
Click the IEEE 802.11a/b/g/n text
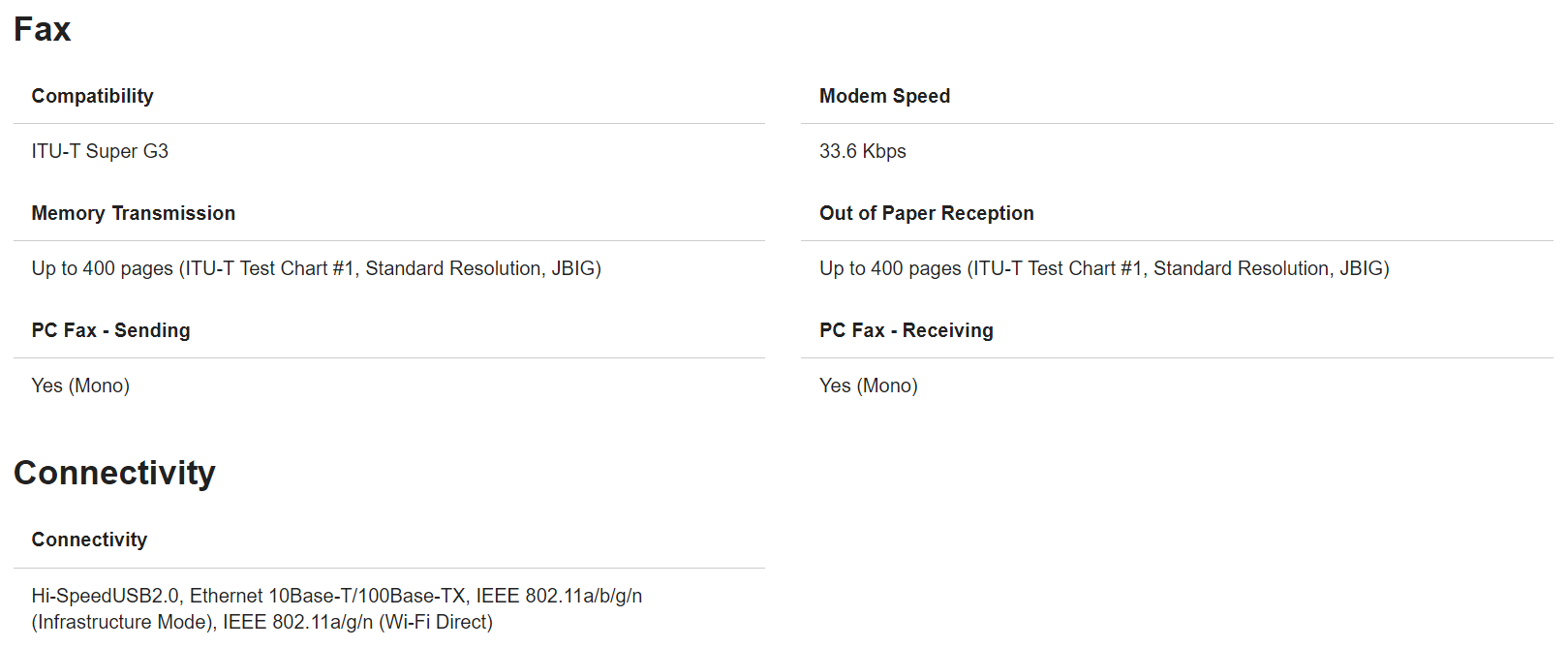[x=559, y=596]
